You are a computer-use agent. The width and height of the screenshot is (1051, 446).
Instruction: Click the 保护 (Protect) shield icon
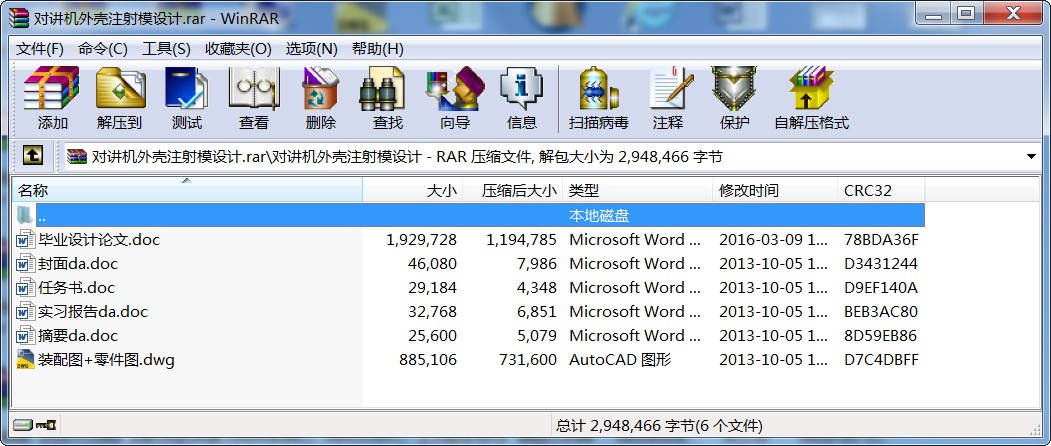(x=734, y=89)
